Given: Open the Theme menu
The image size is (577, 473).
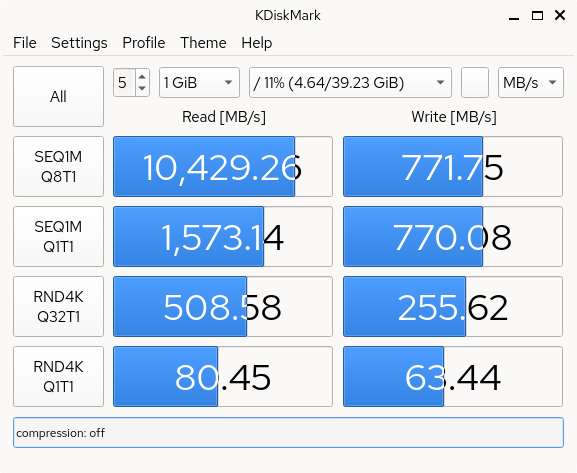Looking at the screenshot, I should coord(203,43).
